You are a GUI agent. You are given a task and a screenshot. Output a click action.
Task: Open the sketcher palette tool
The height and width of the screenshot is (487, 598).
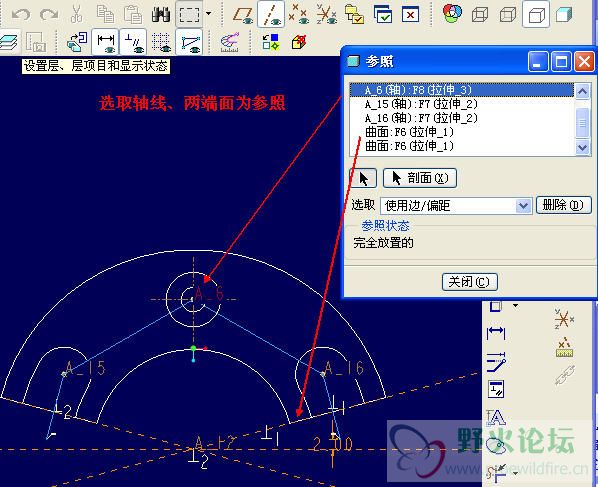[496, 445]
